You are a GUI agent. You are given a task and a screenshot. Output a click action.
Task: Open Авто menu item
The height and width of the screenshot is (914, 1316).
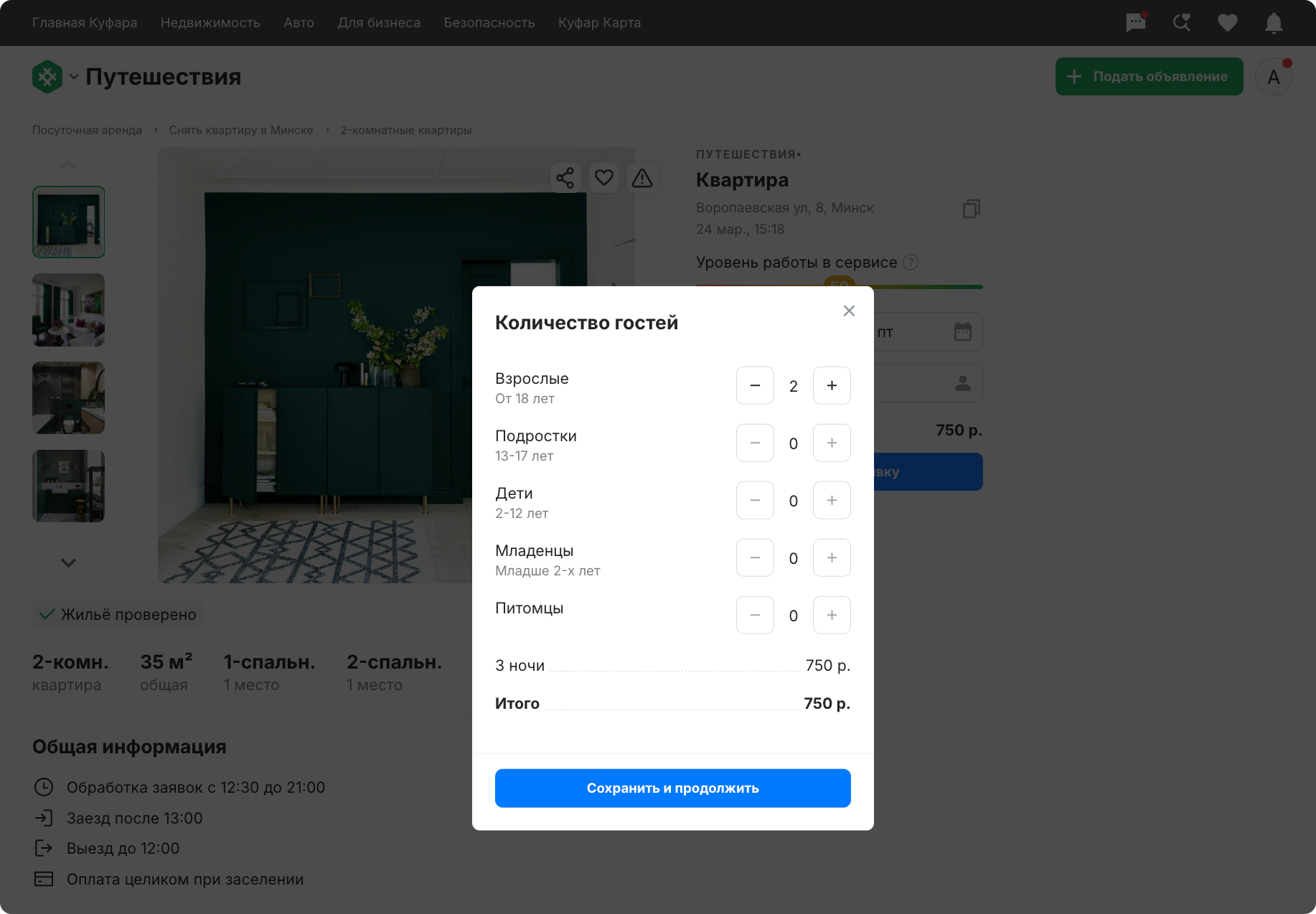tap(299, 23)
